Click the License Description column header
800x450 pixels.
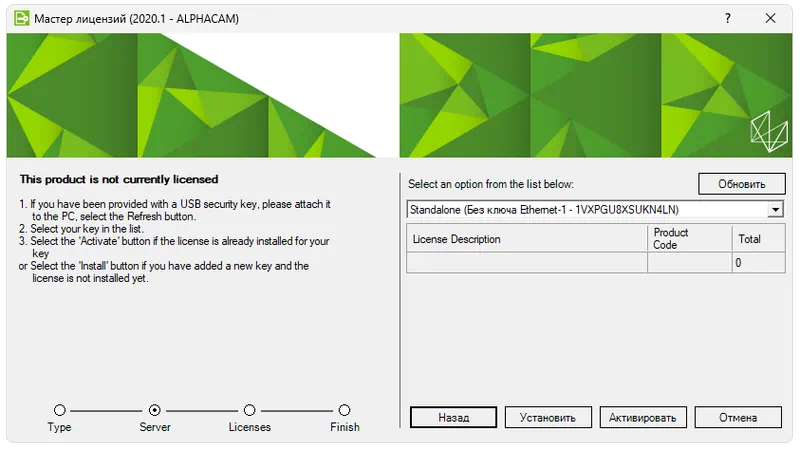click(527, 239)
